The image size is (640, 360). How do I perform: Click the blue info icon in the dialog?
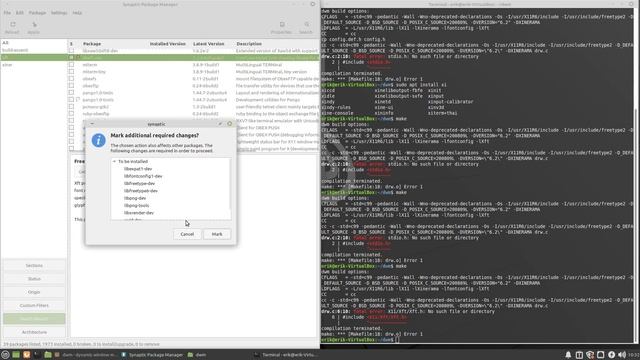98,140
